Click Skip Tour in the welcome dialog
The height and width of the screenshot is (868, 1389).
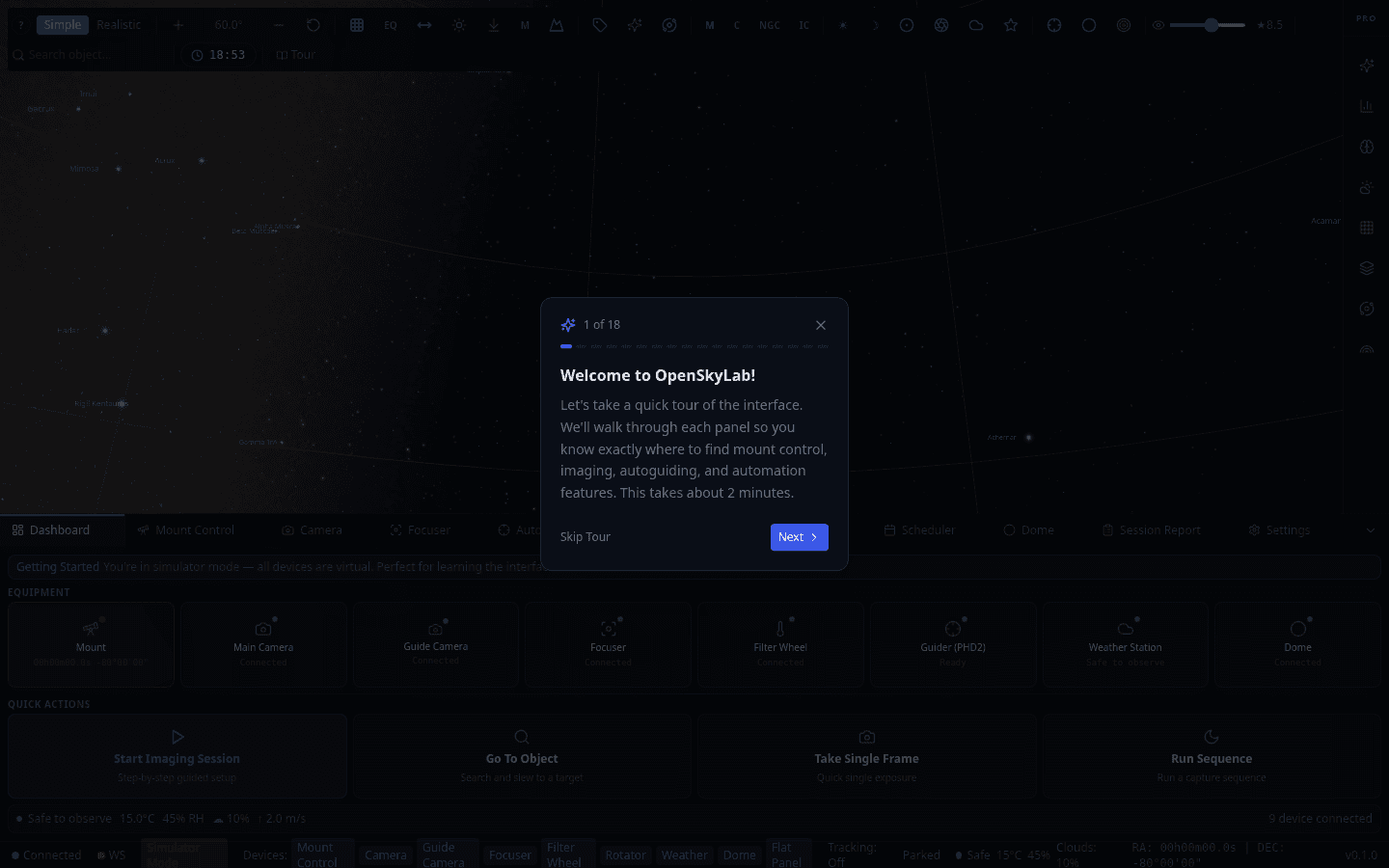pyautogui.click(x=586, y=537)
